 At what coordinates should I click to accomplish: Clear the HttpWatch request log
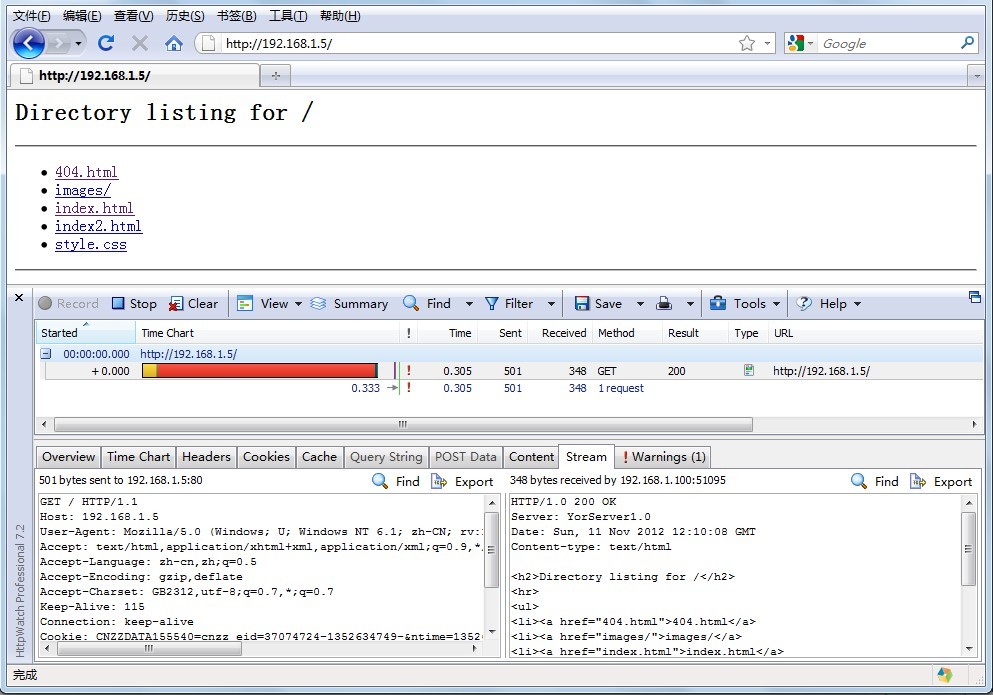pyautogui.click(x=193, y=304)
